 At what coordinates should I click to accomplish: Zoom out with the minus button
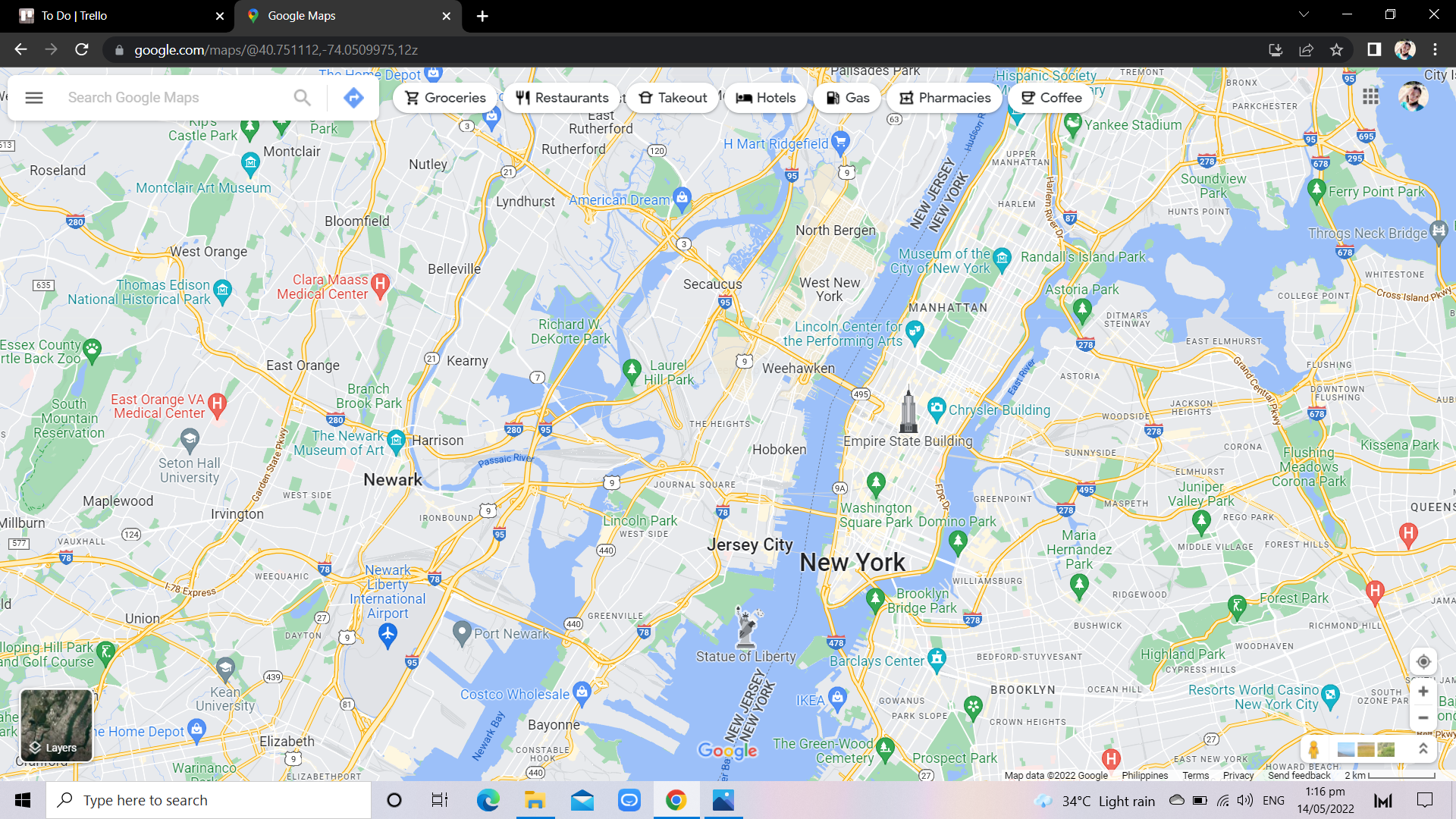pos(1423,717)
